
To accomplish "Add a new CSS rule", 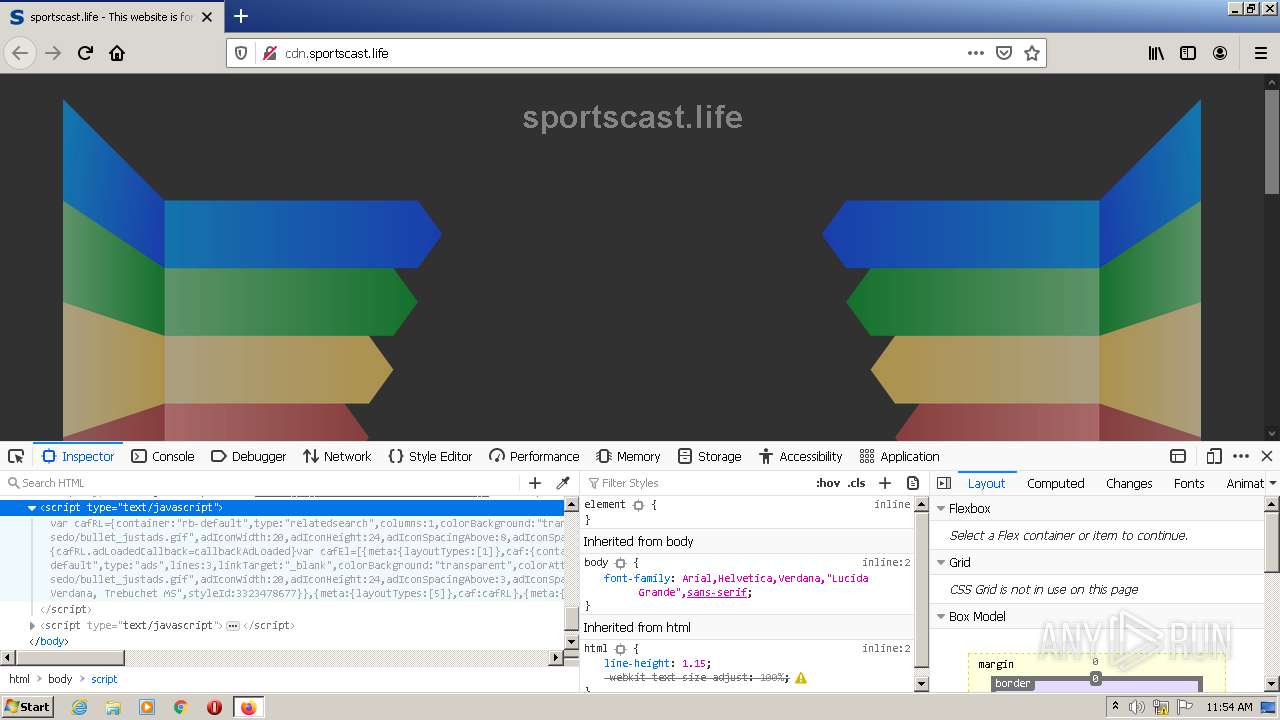I will [885, 483].
